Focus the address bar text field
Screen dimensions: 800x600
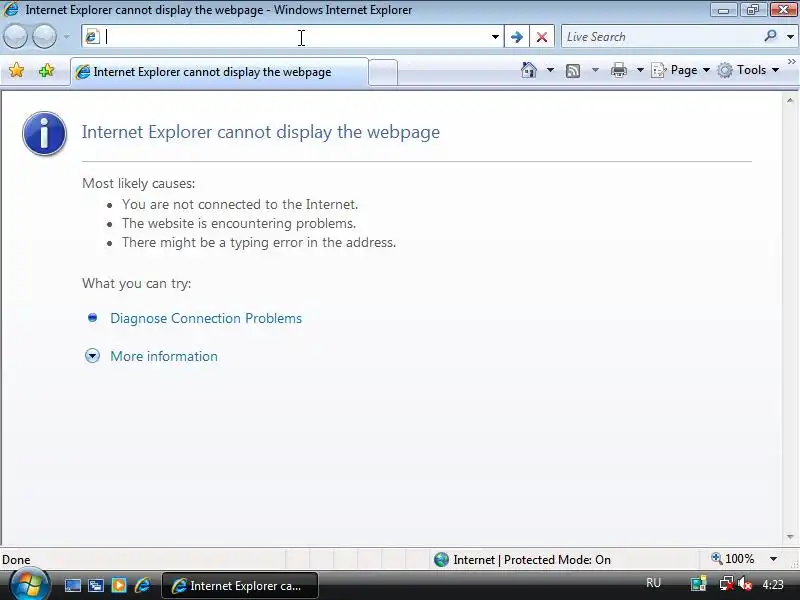pyautogui.click(x=295, y=37)
